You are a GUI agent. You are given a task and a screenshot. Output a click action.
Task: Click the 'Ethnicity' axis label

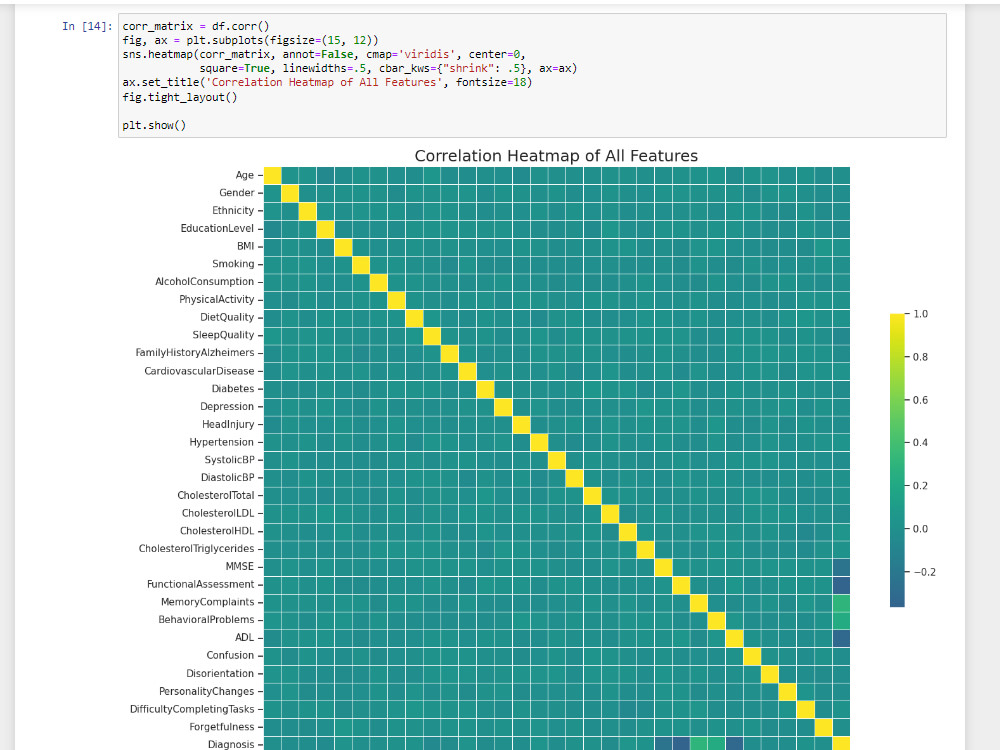(233, 210)
